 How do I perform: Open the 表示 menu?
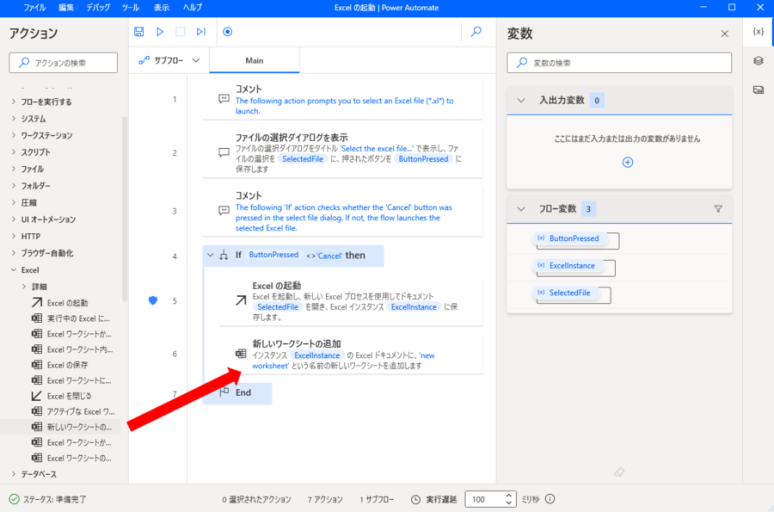161,7
